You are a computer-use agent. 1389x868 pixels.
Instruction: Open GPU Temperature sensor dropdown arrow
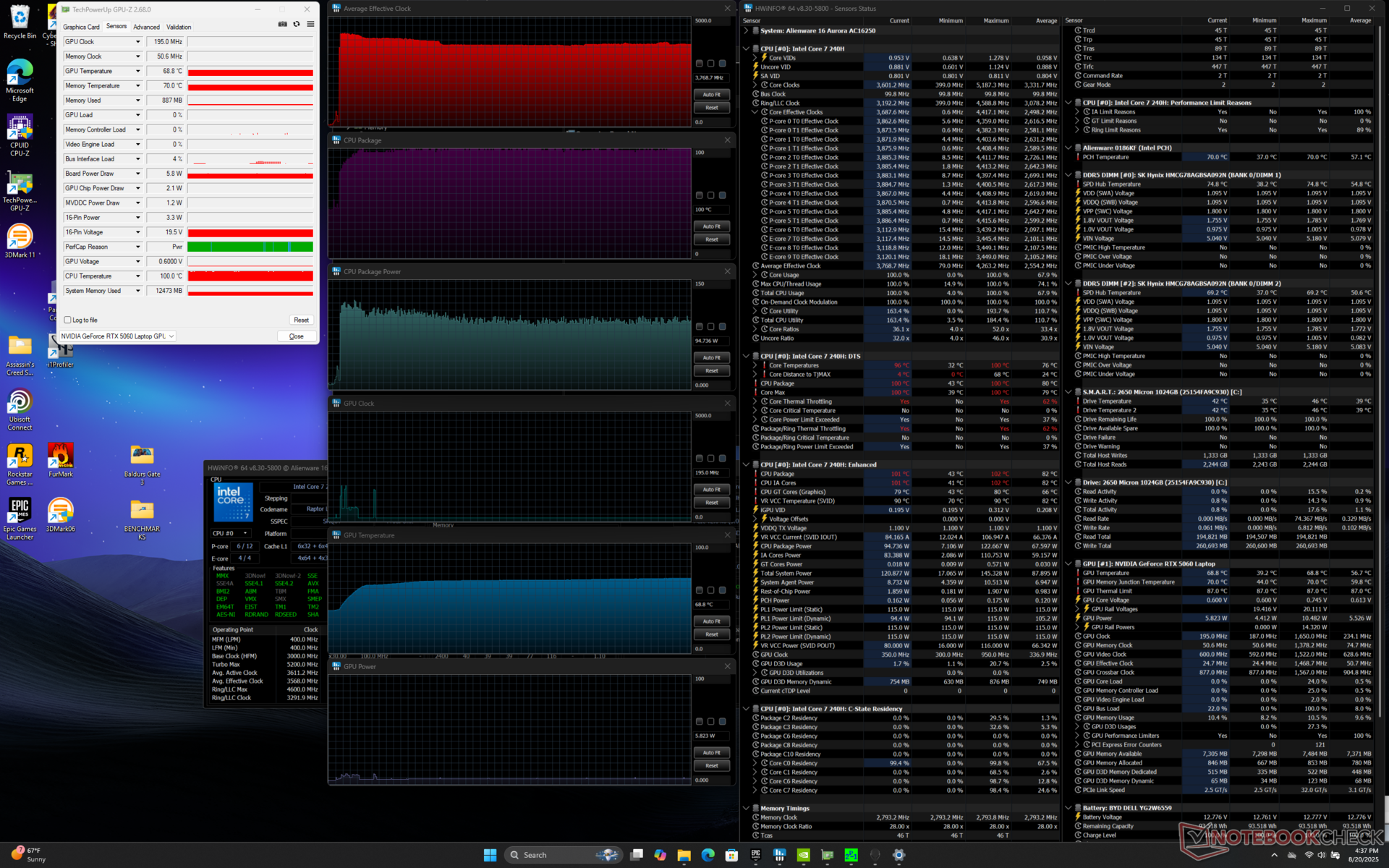(x=137, y=71)
